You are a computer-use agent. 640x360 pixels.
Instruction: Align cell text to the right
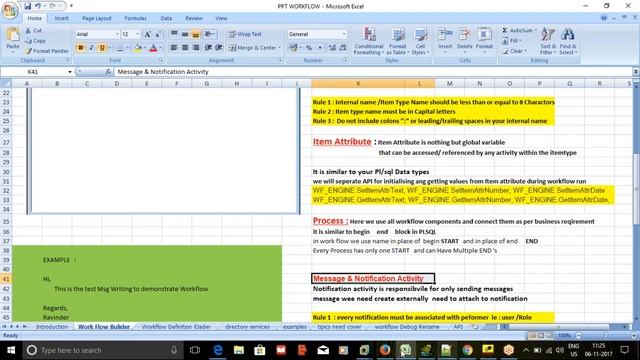pos(196,48)
